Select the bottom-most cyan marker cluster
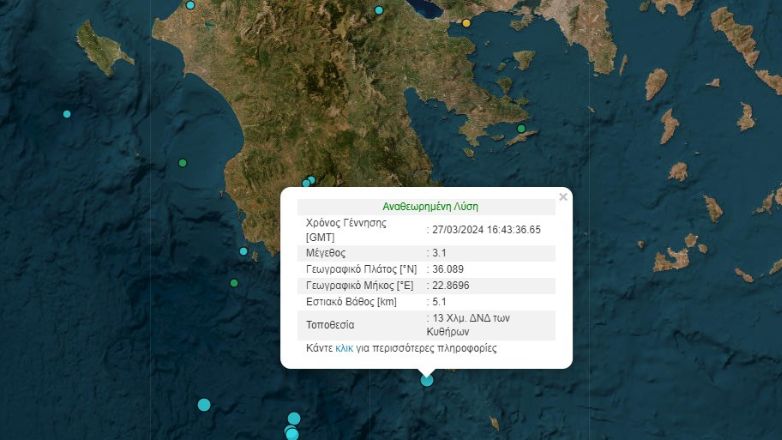The image size is (782, 440). 291,433
